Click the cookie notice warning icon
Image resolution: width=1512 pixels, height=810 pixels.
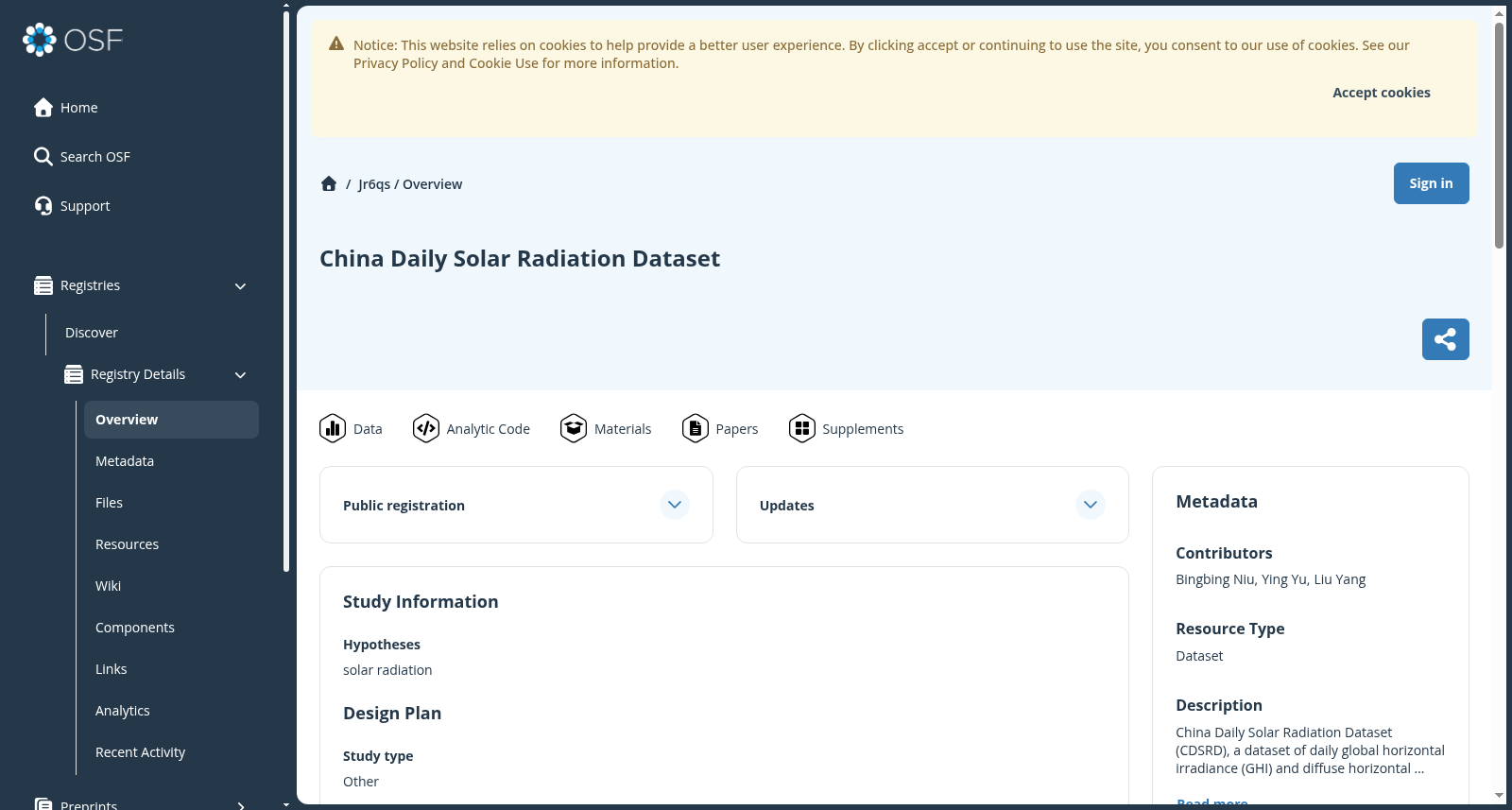336,44
